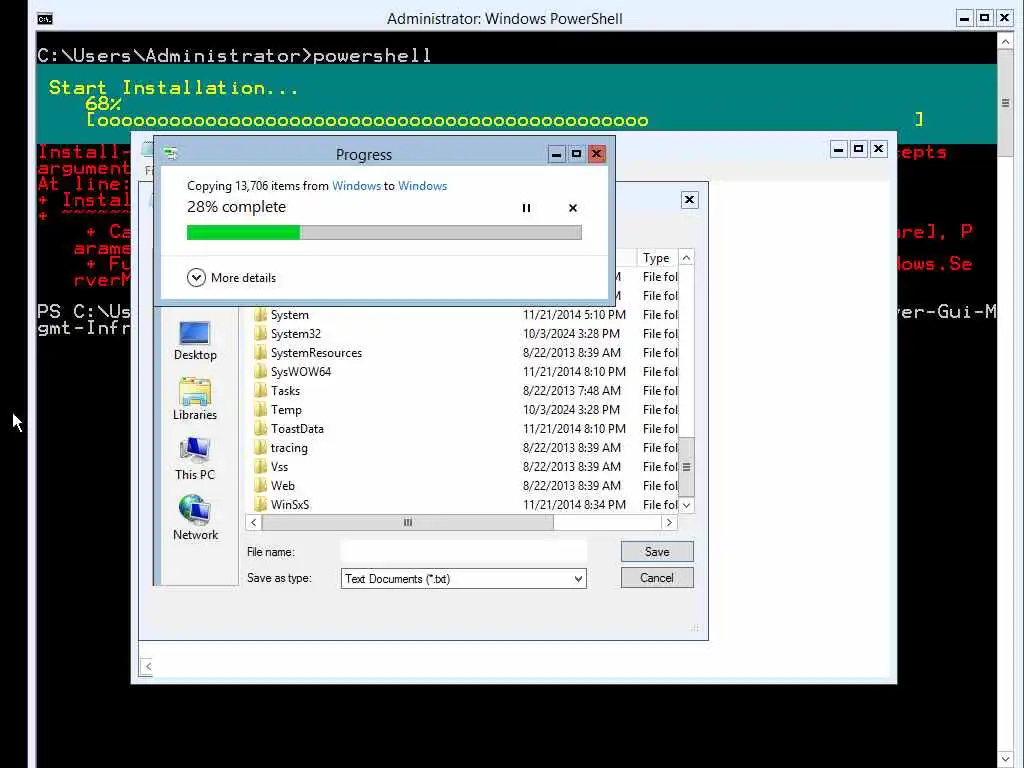Click the file list horizontal scrollbar thumb
The height and width of the screenshot is (768, 1024).
pyautogui.click(x=408, y=522)
